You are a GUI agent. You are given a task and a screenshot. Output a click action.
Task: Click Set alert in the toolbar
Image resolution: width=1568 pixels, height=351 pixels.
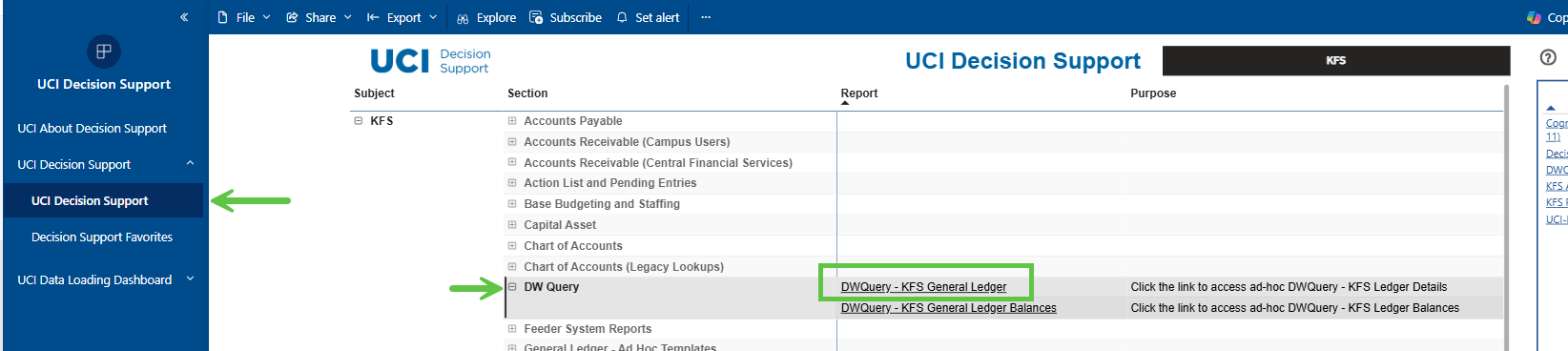coord(648,17)
